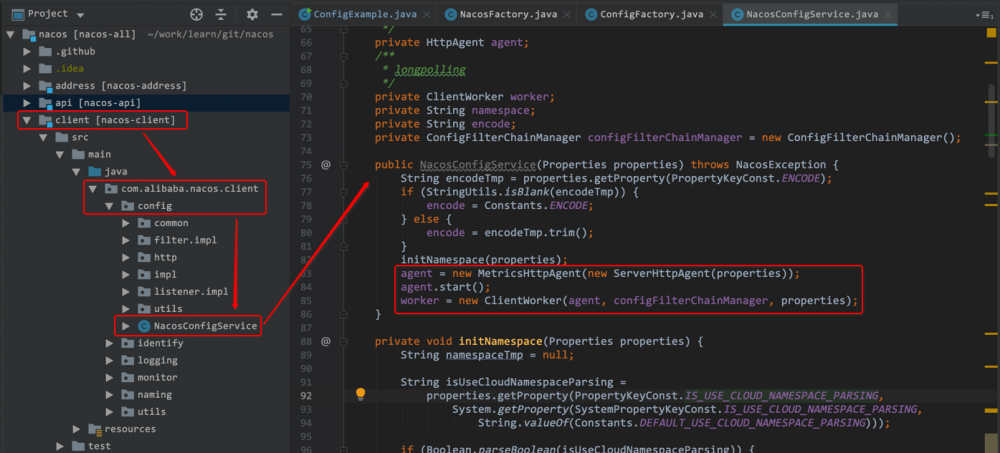Image resolution: width=1000 pixels, height=453 pixels.
Task: Expand the .github folder arrow
Action: coord(27,51)
